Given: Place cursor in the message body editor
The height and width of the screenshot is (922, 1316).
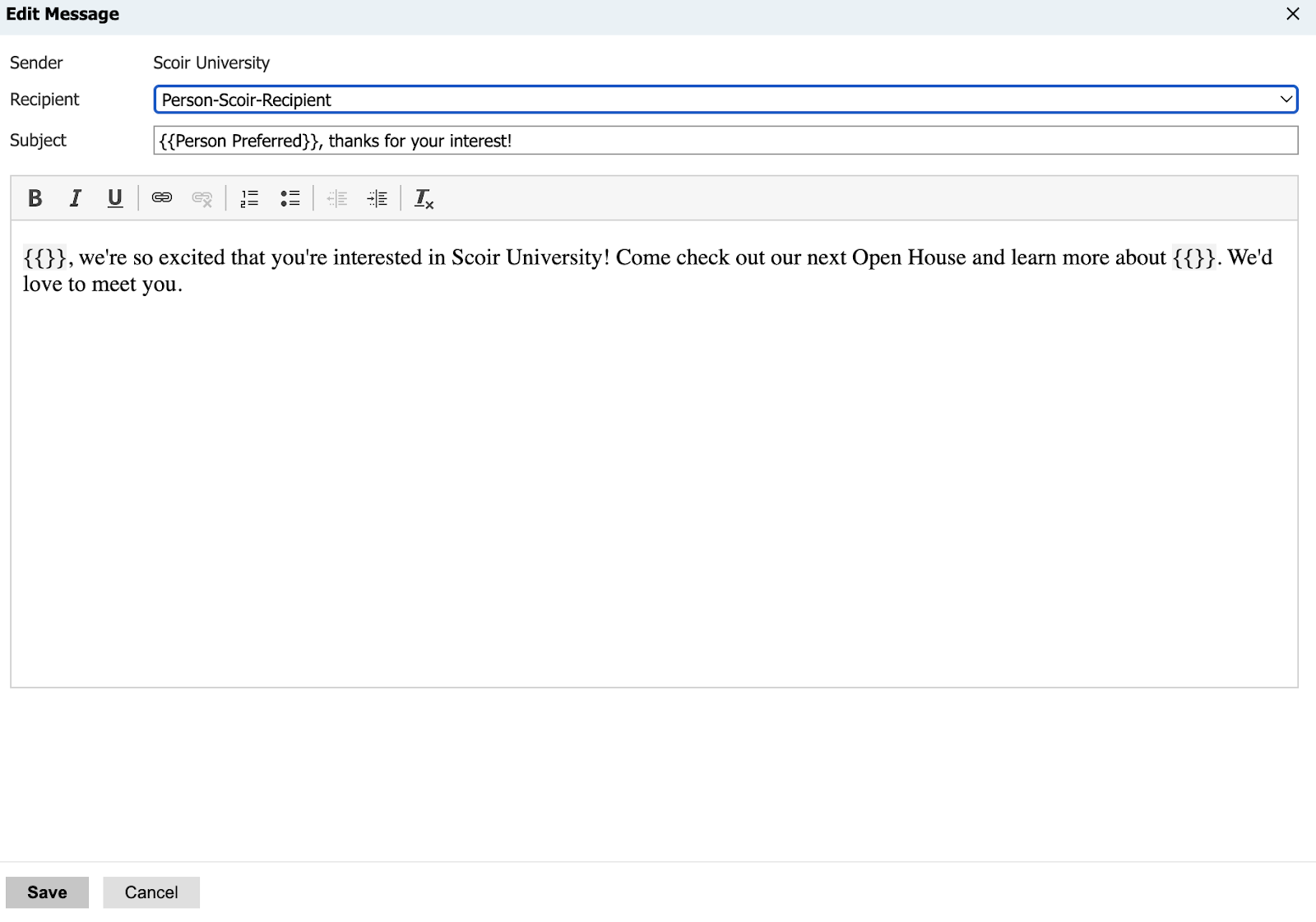Looking at the screenshot, I should click(x=654, y=453).
